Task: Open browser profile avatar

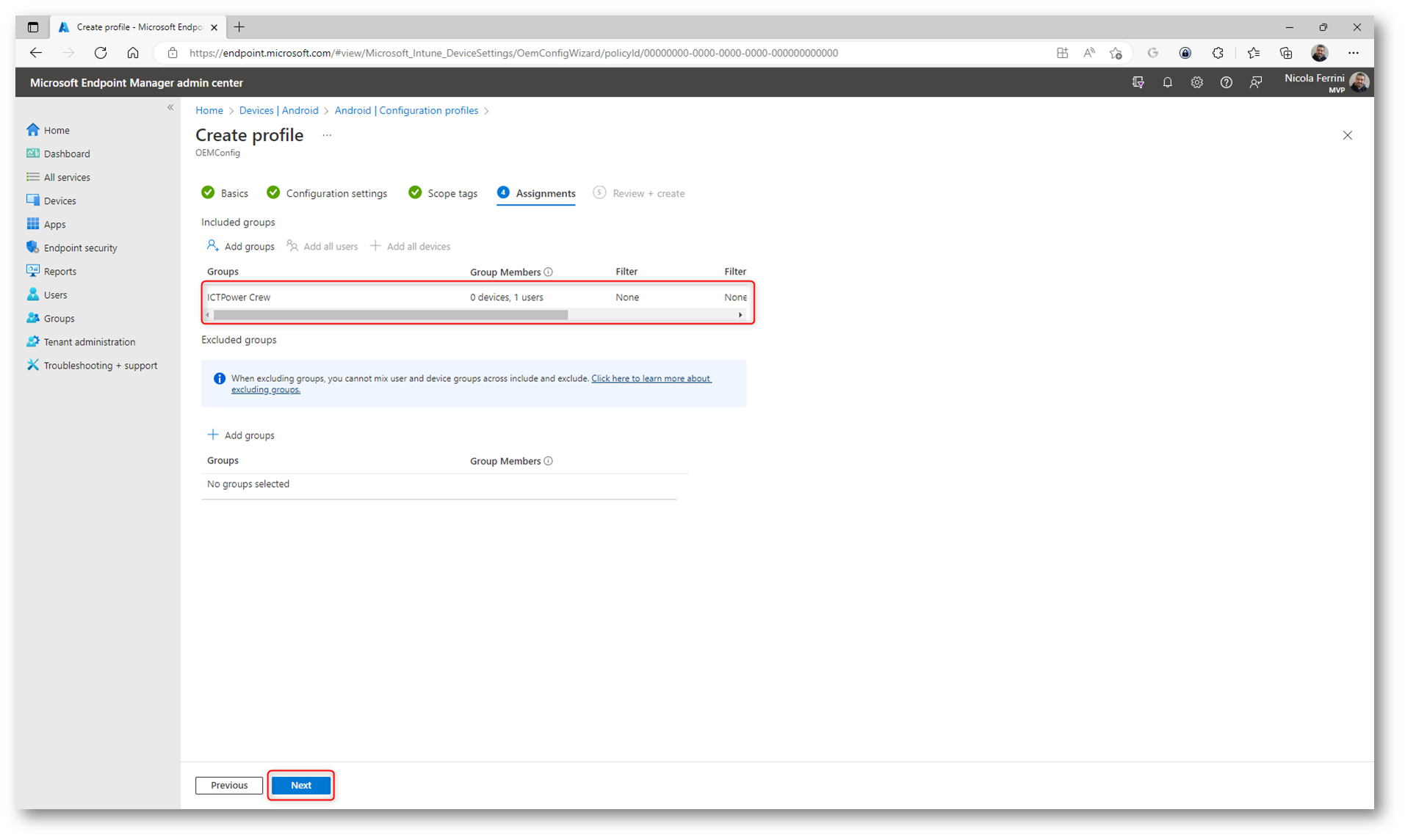Action: click(x=1319, y=53)
